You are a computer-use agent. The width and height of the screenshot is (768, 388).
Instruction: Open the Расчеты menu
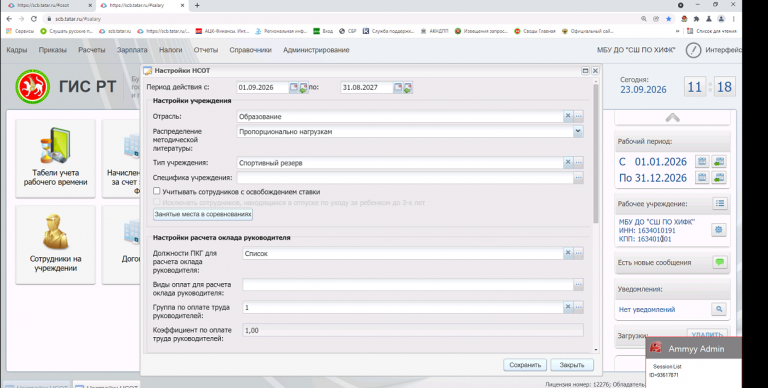point(92,50)
